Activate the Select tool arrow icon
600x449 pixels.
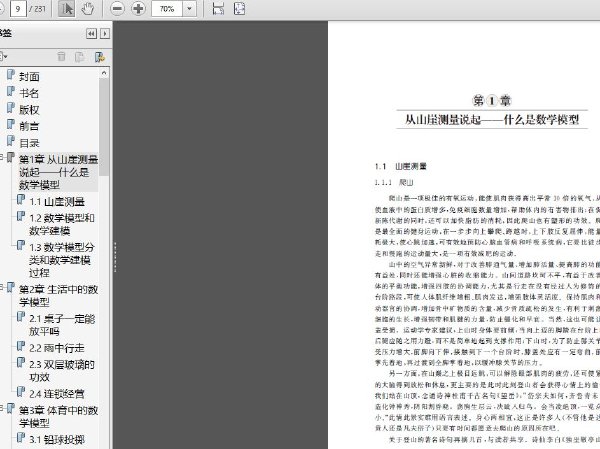66,9
